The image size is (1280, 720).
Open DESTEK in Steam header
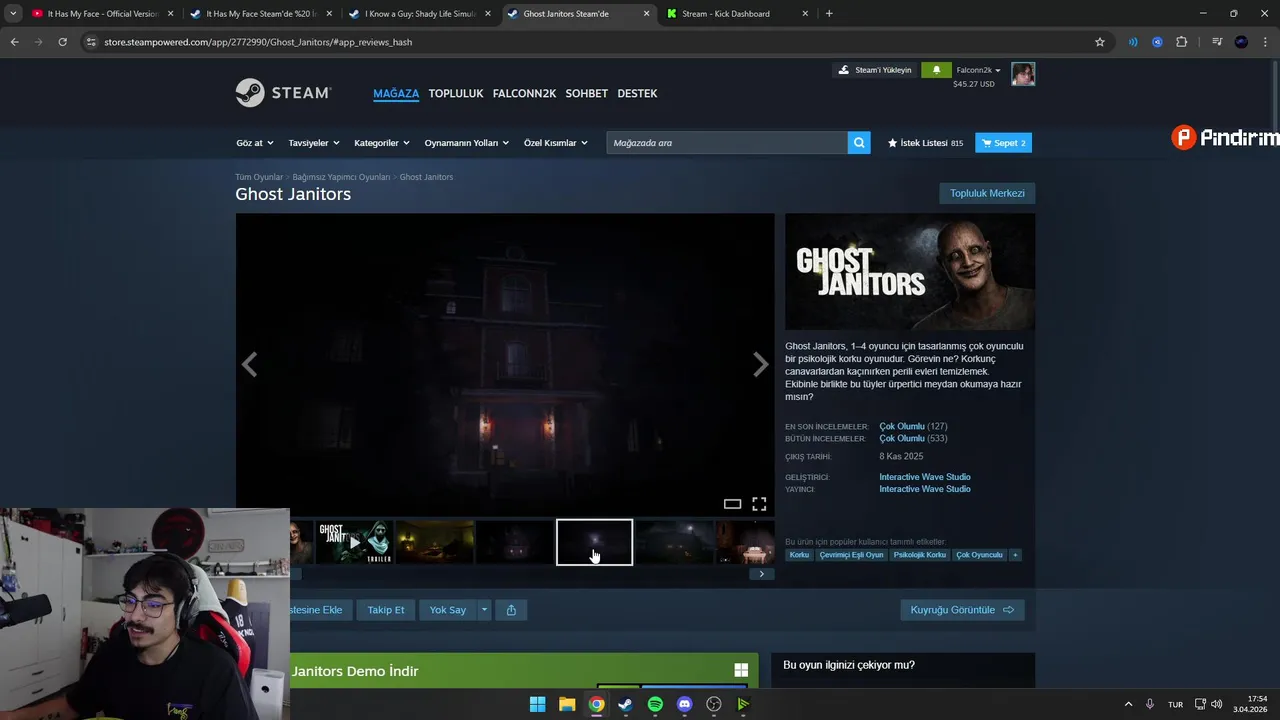click(x=637, y=93)
